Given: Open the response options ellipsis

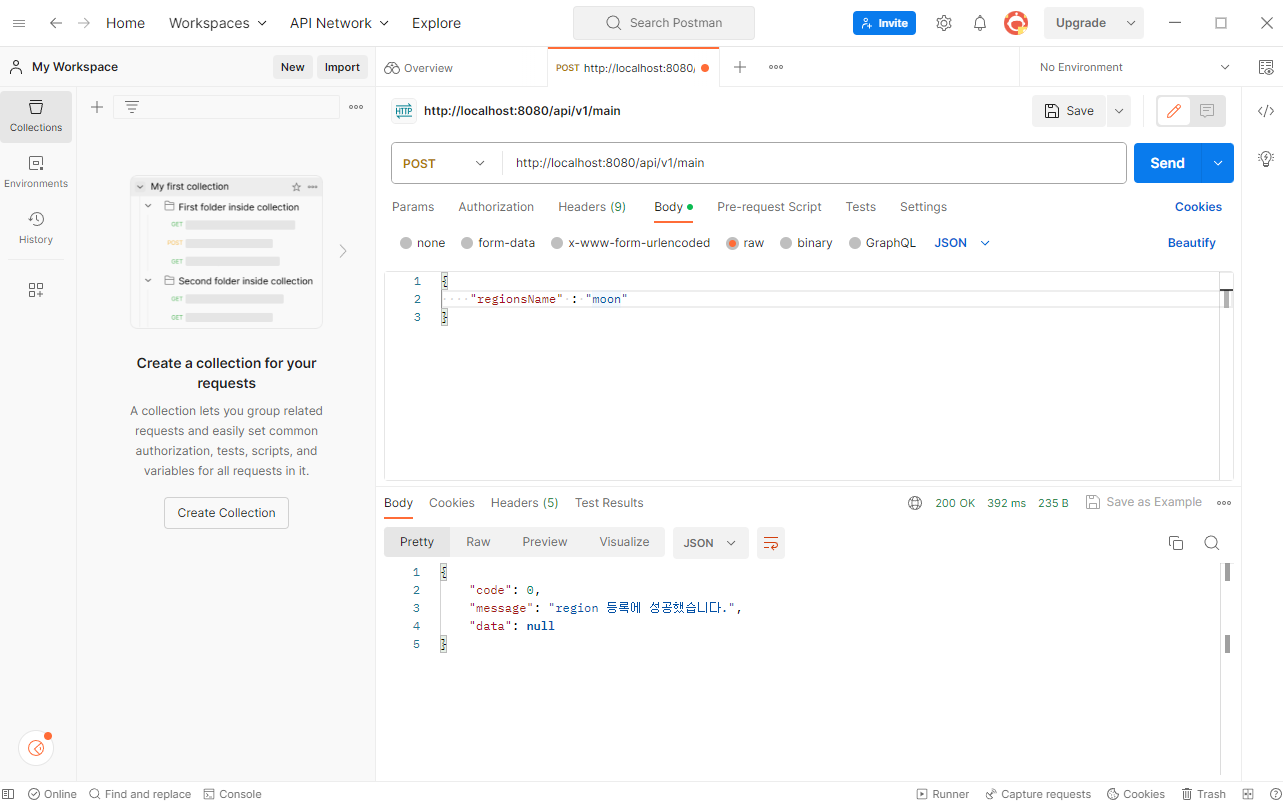Looking at the screenshot, I should 1224,503.
